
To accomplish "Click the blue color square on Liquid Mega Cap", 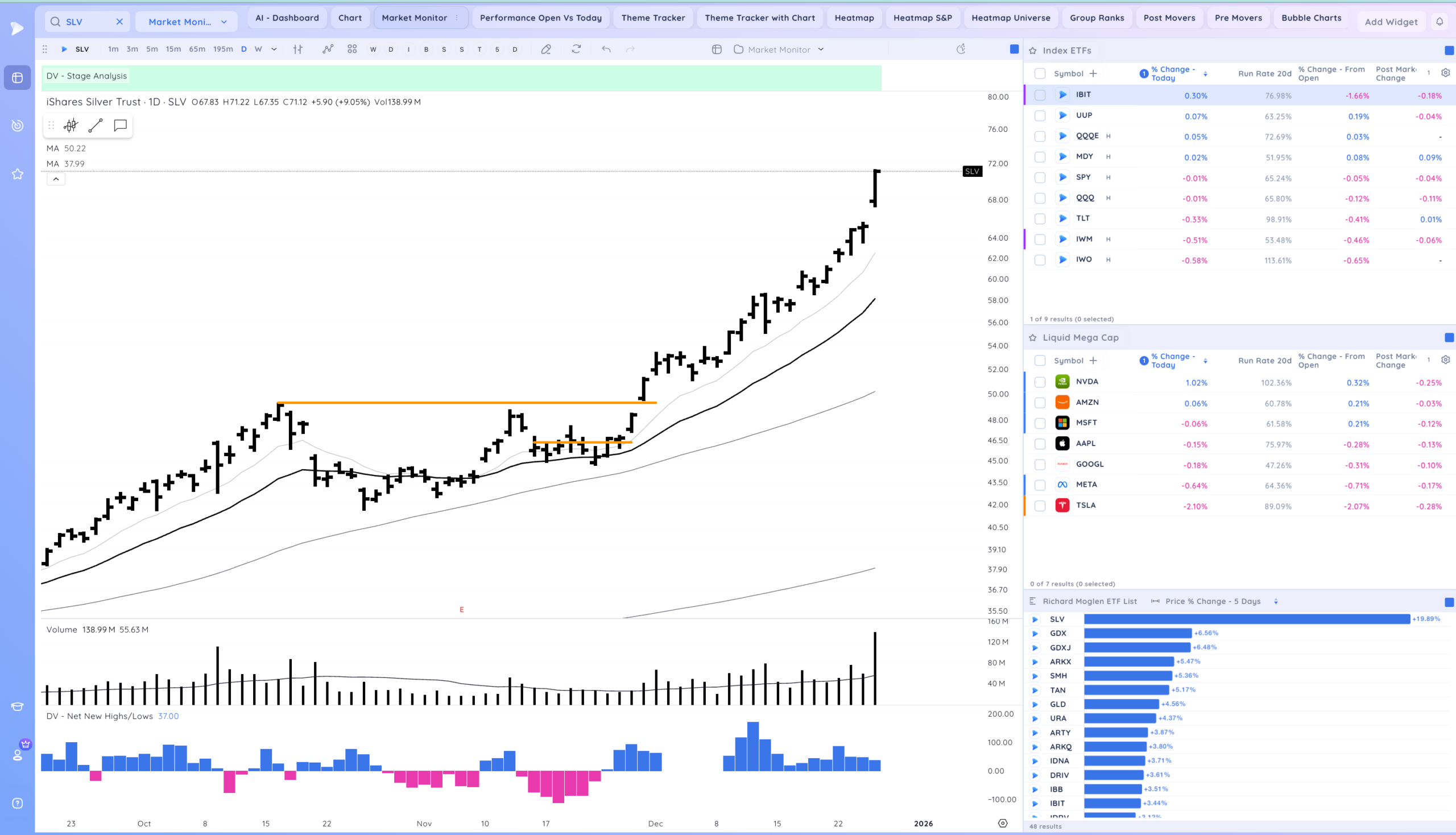I will [1449, 338].
